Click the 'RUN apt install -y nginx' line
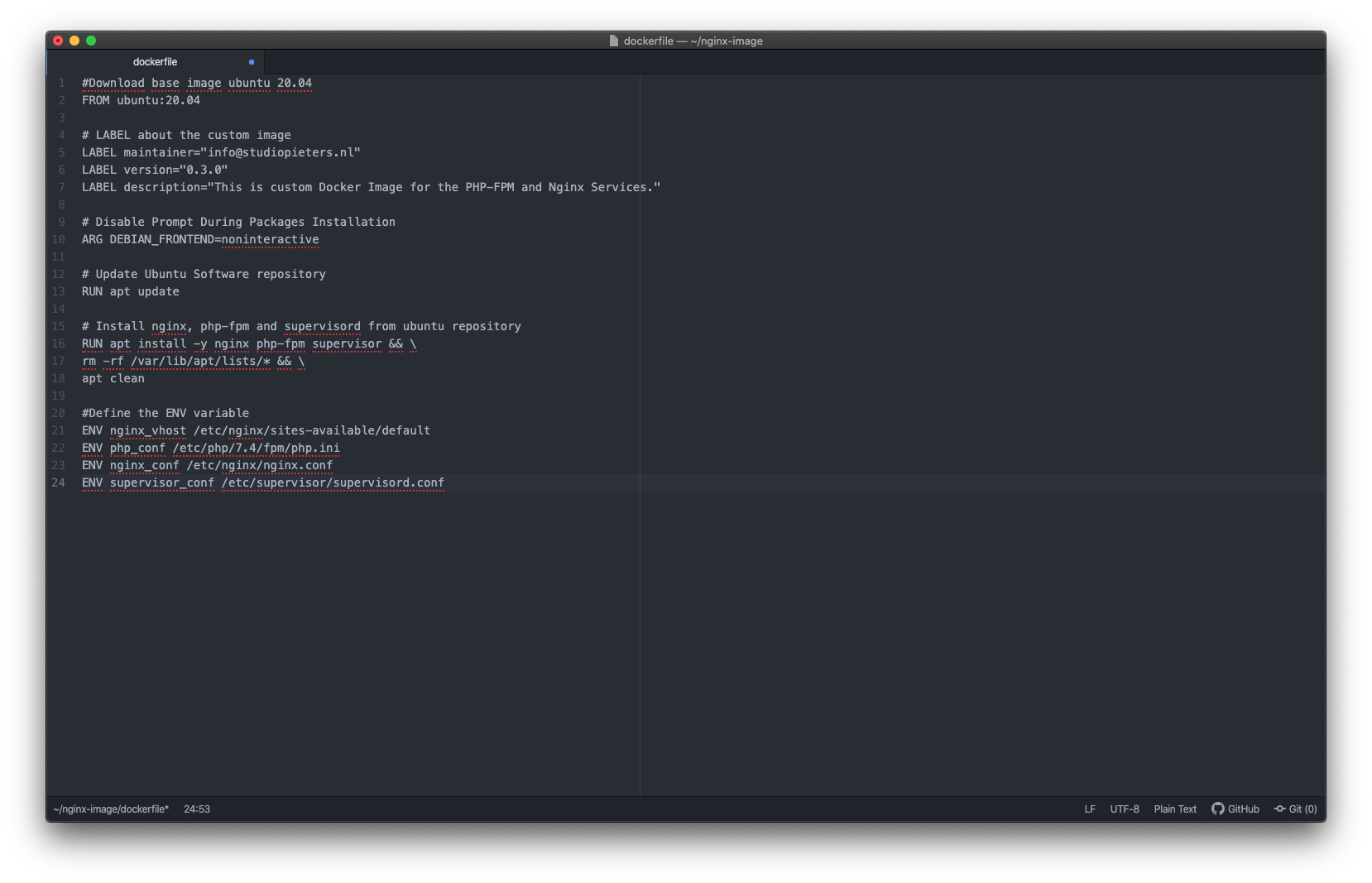The height and width of the screenshot is (883, 1372). click(249, 343)
